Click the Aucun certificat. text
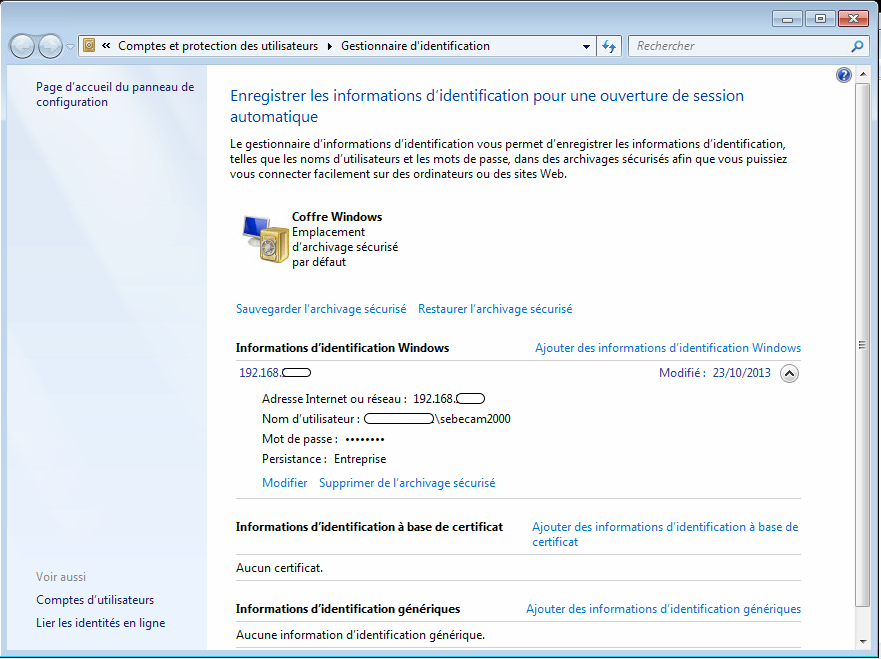 tap(279, 568)
